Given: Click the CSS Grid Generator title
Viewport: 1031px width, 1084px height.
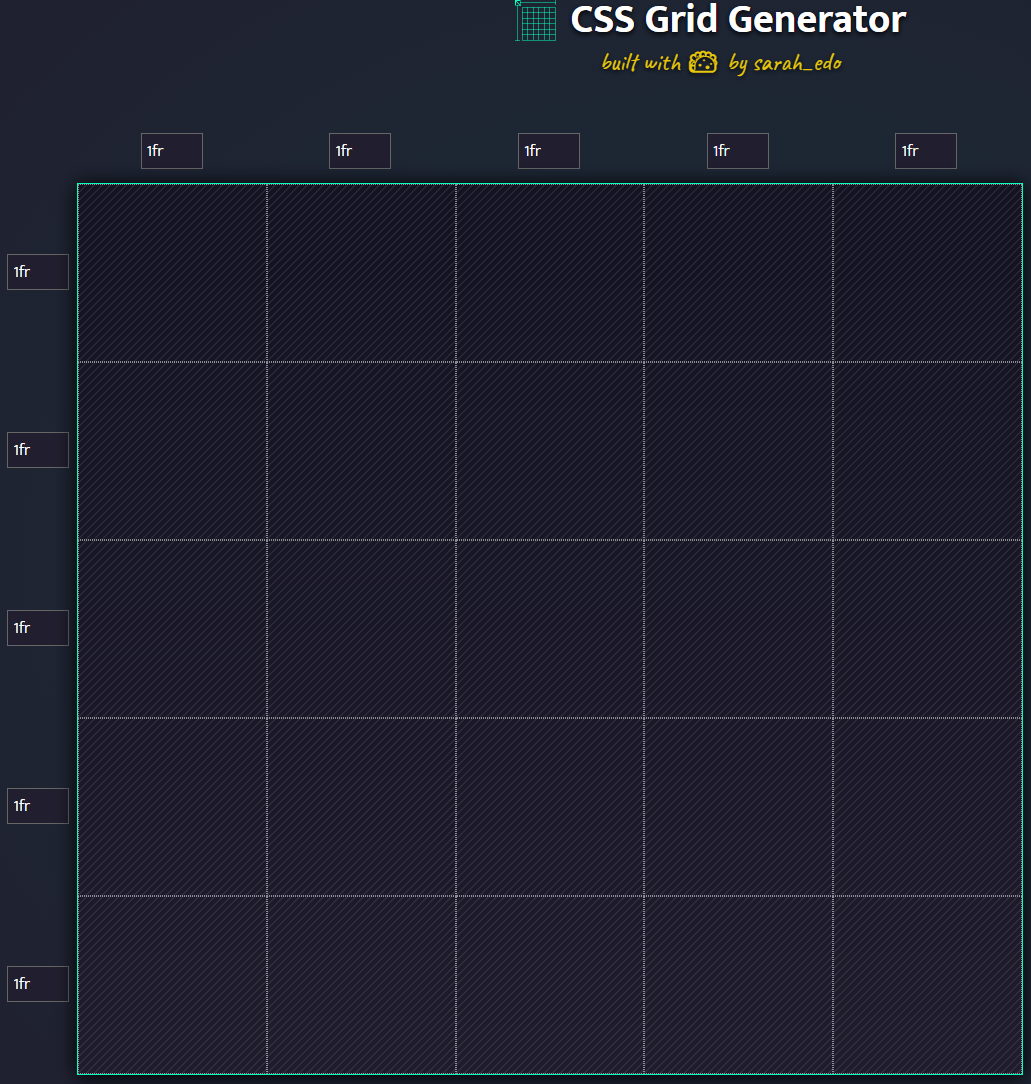Looking at the screenshot, I should [738, 19].
